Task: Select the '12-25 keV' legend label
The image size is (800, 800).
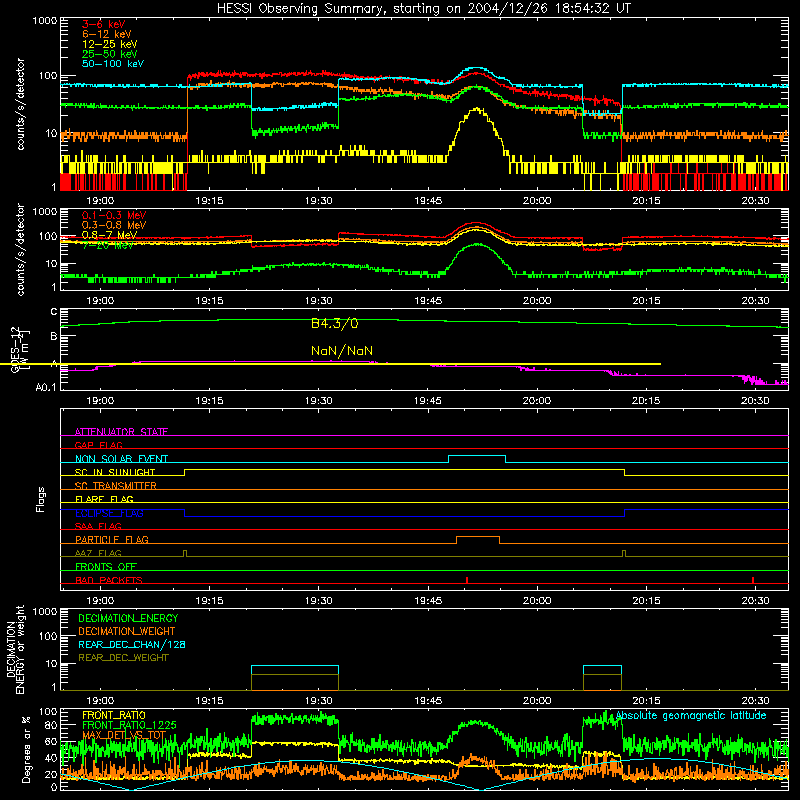Action: click(x=110, y=44)
